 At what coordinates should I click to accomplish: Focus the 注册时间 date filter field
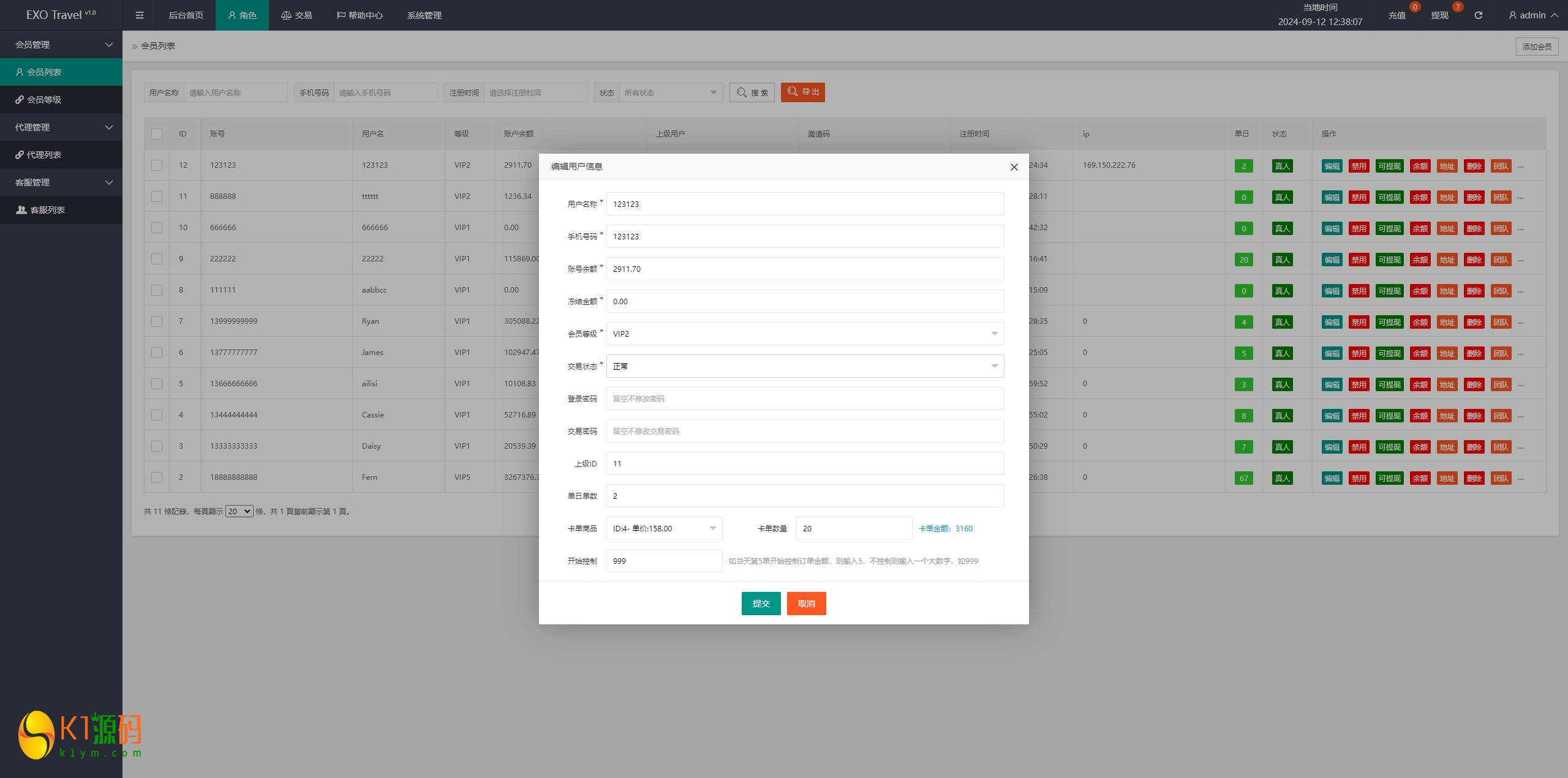point(535,92)
